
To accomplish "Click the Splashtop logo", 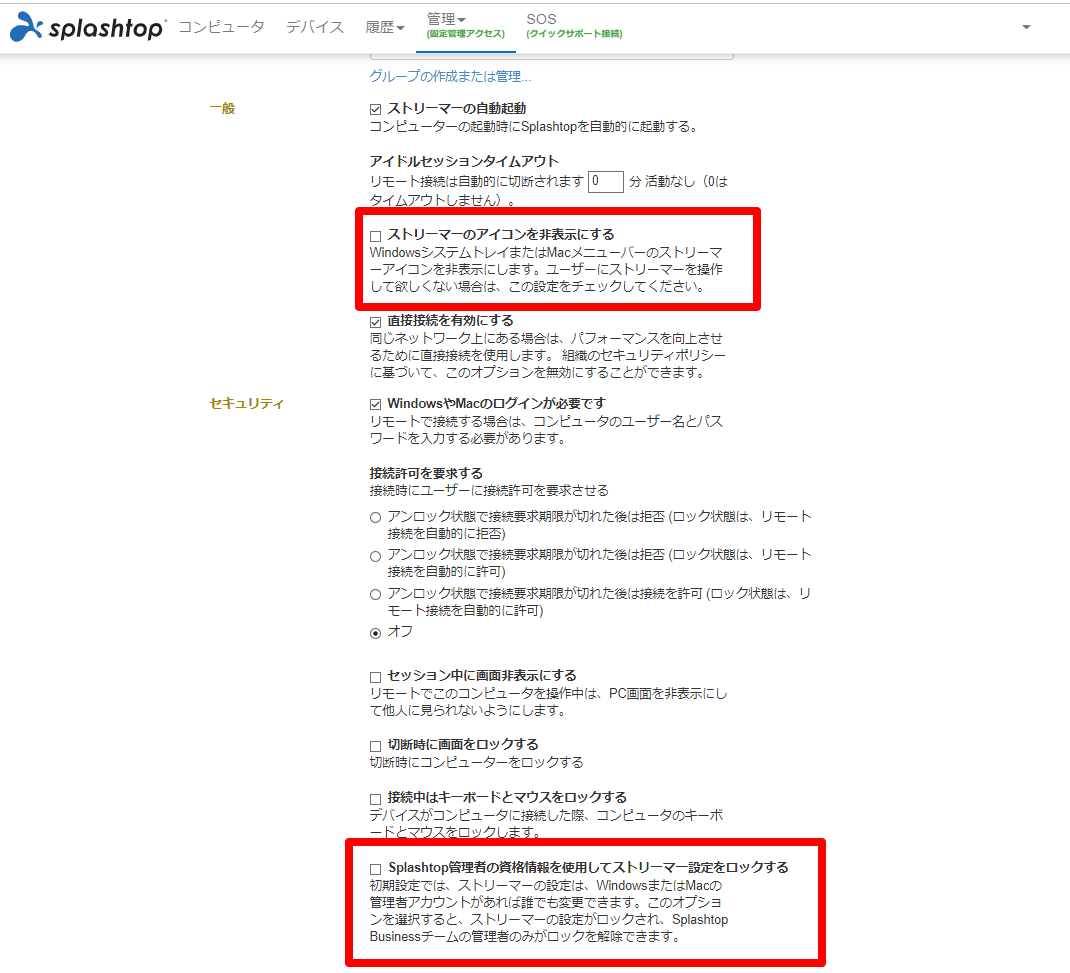I will tap(87, 27).
